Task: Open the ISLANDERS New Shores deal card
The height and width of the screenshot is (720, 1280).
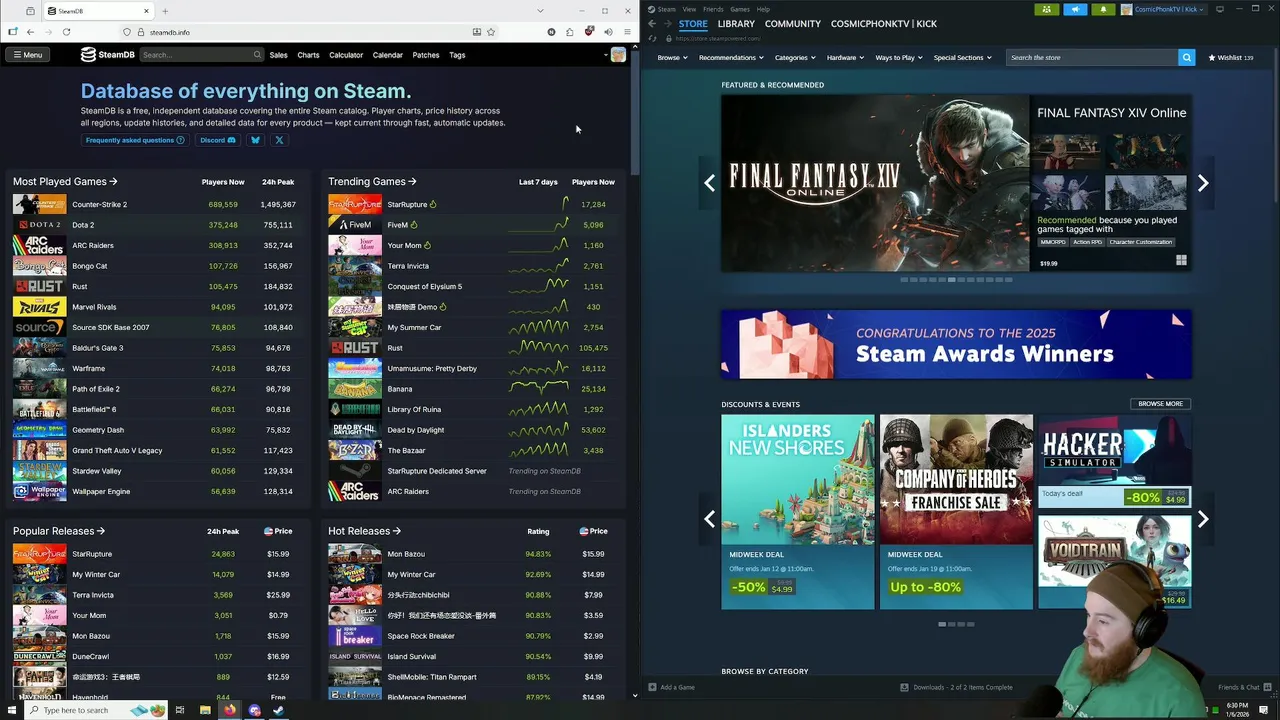Action: pyautogui.click(x=797, y=511)
